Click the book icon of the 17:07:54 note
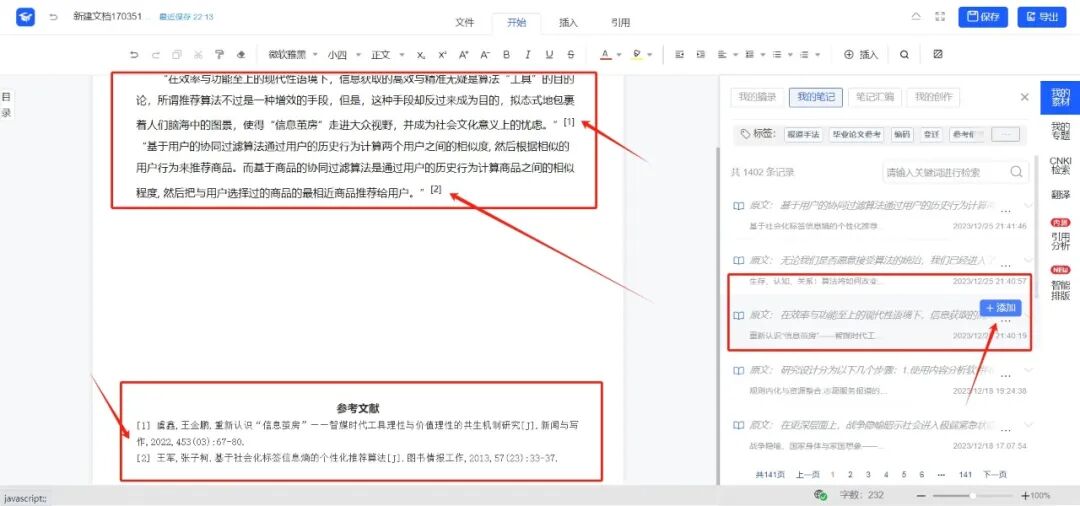The image size is (1080, 506). pos(738,425)
